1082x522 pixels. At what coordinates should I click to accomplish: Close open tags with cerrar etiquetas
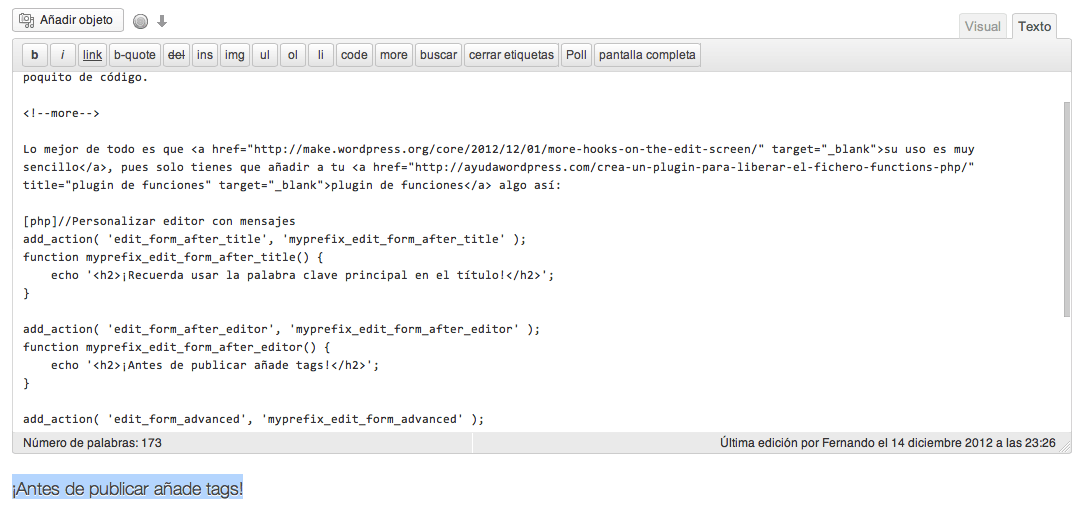pos(511,55)
